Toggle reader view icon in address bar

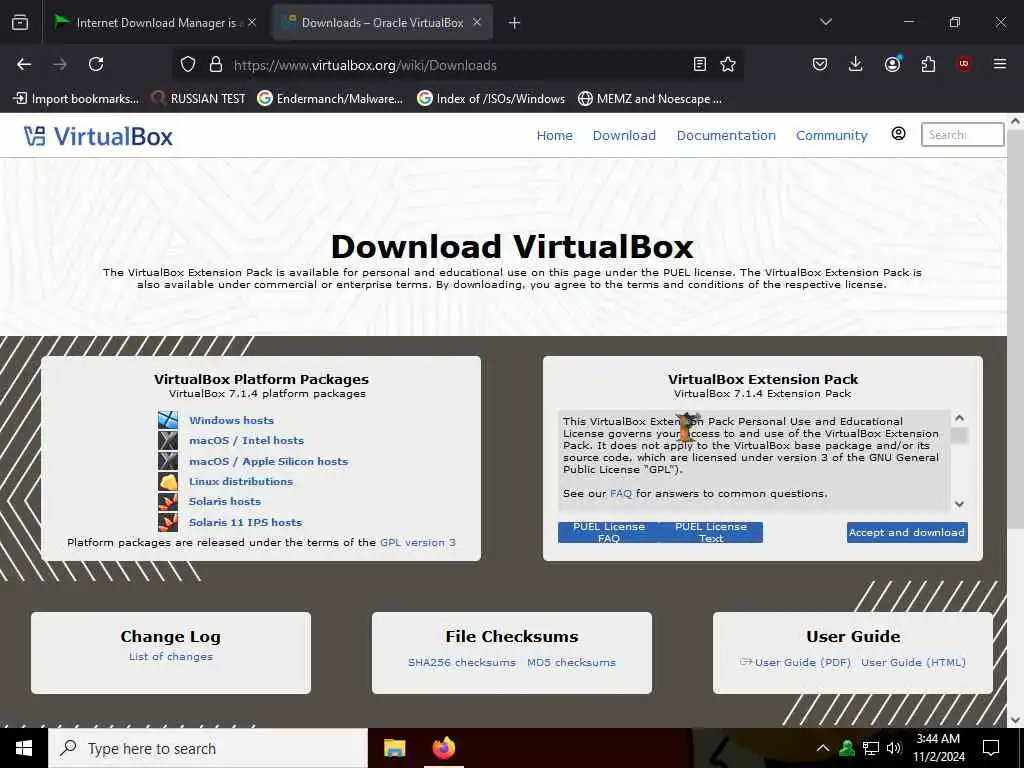coord(699,64)
